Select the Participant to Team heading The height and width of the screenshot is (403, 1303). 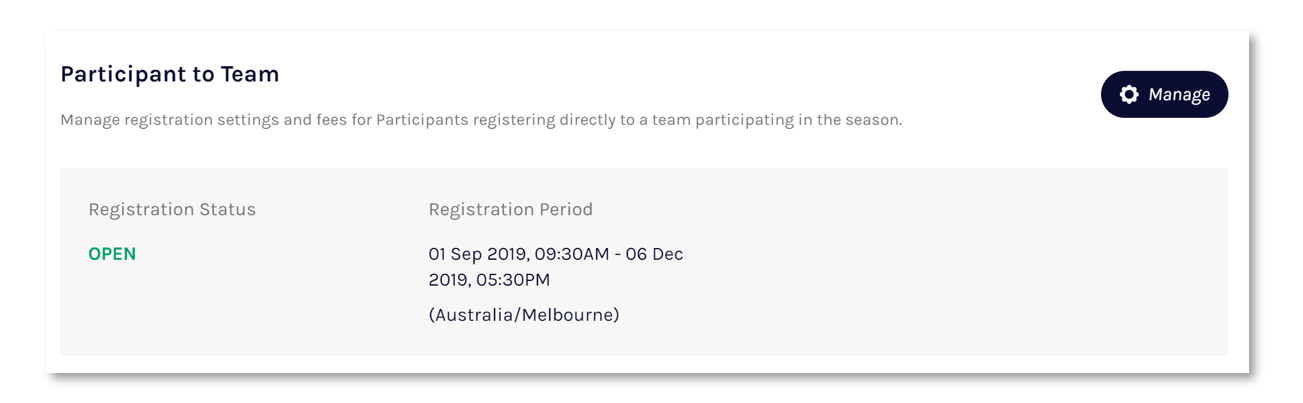click(x=169, y=74)
